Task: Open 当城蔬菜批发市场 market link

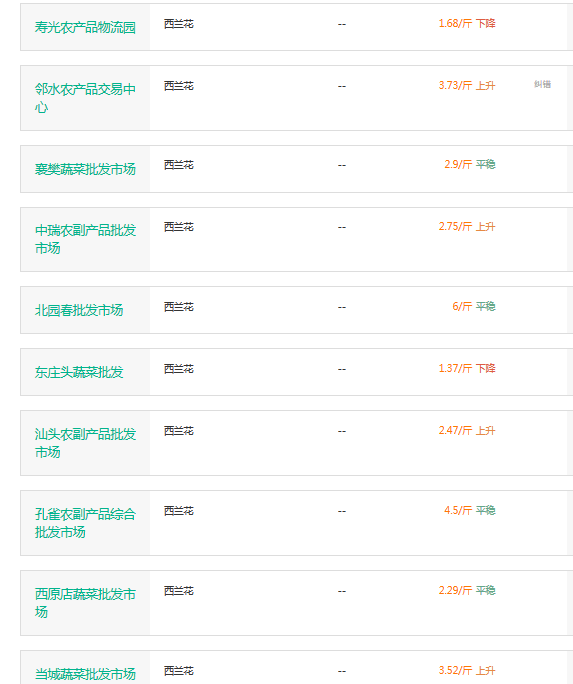Action: [85, 674]
